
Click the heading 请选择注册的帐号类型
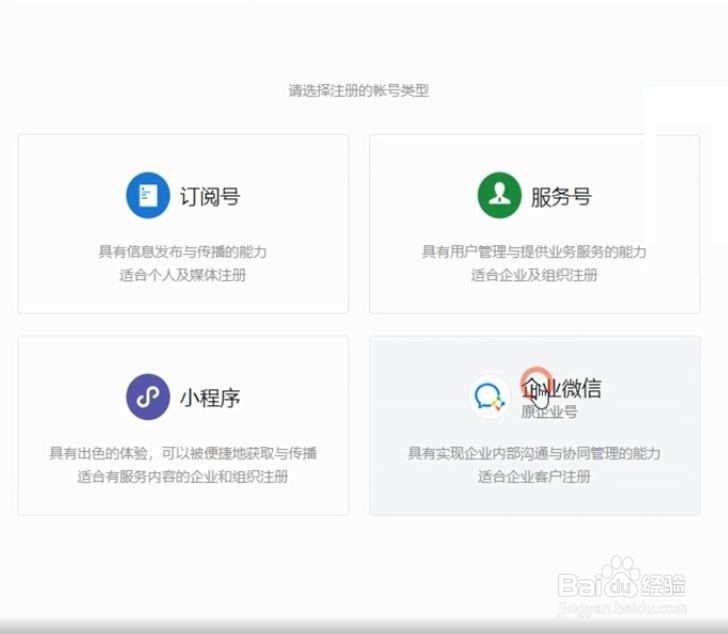click(358, 91)
